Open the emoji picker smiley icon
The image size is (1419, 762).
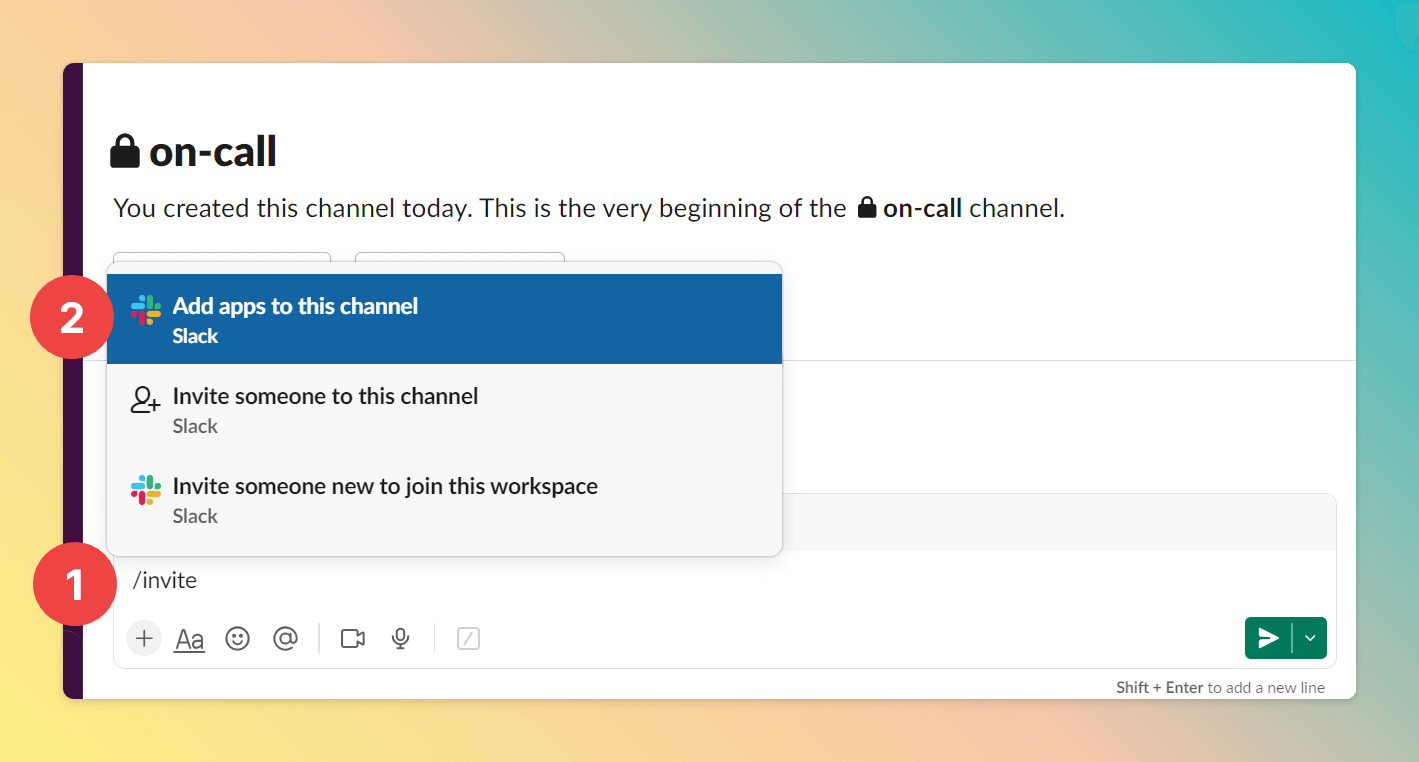pyautogui.click(x=237, y=638)
